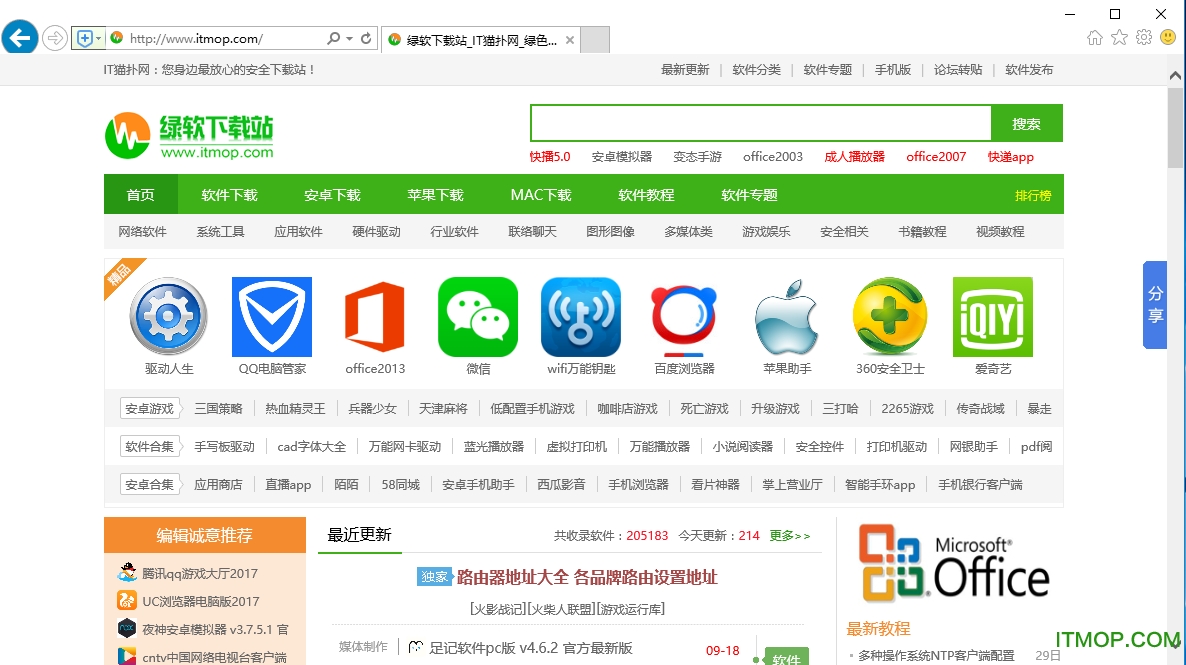Viewport: 1186px width, 665px height.
Task: Open the 排行榜 ranking link
Action: (x=1032, y=195)
